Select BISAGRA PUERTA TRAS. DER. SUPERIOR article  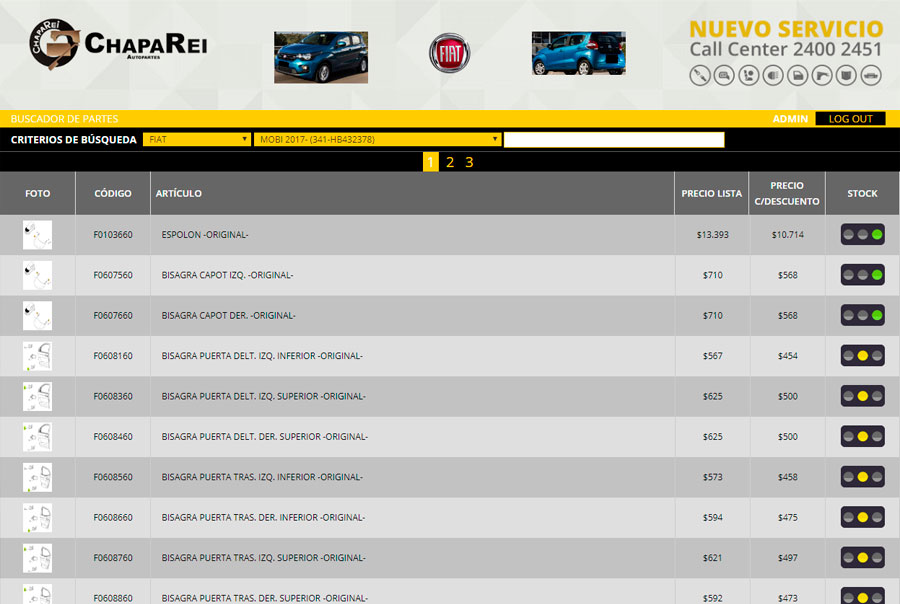[265, 598]
